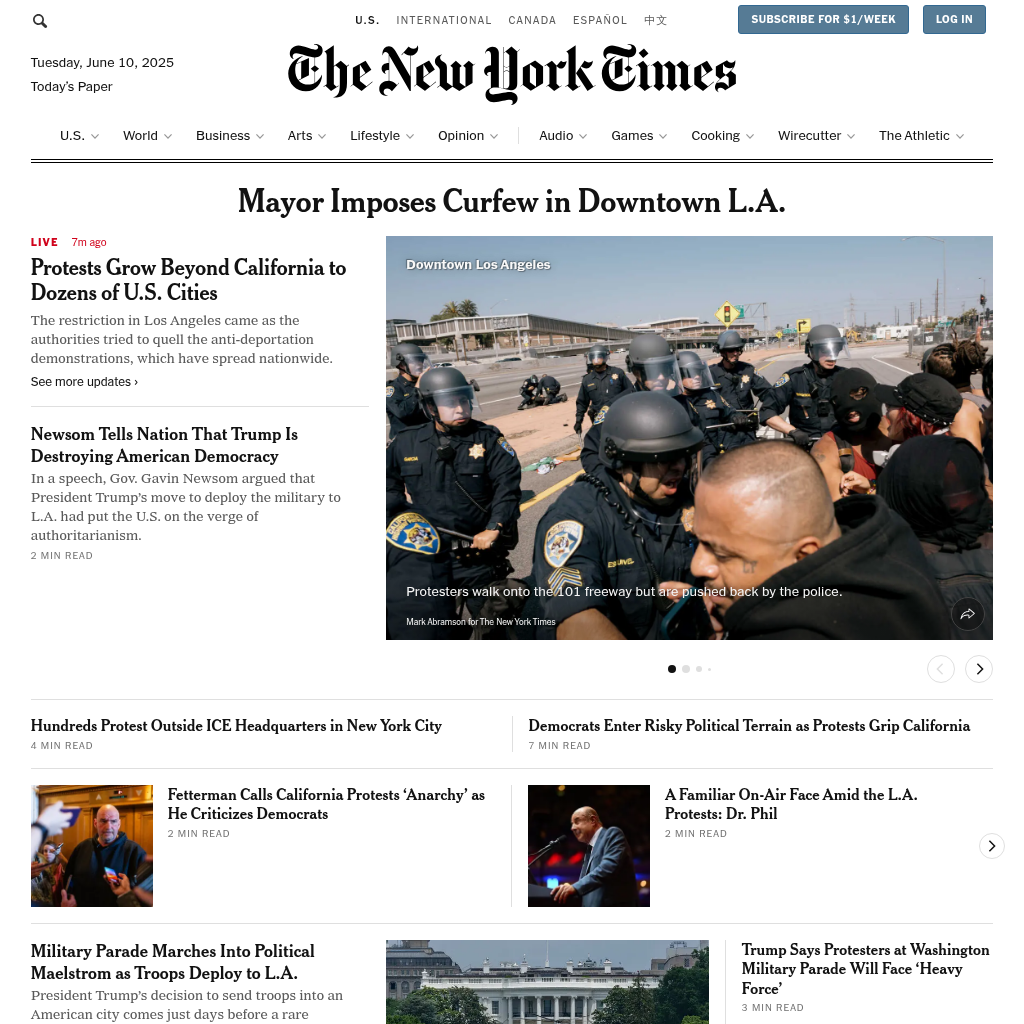This screenshot has height=1024, width=1024.
Task: Go back with the previous carousel arrow
Action: click(x=940, y=669)
